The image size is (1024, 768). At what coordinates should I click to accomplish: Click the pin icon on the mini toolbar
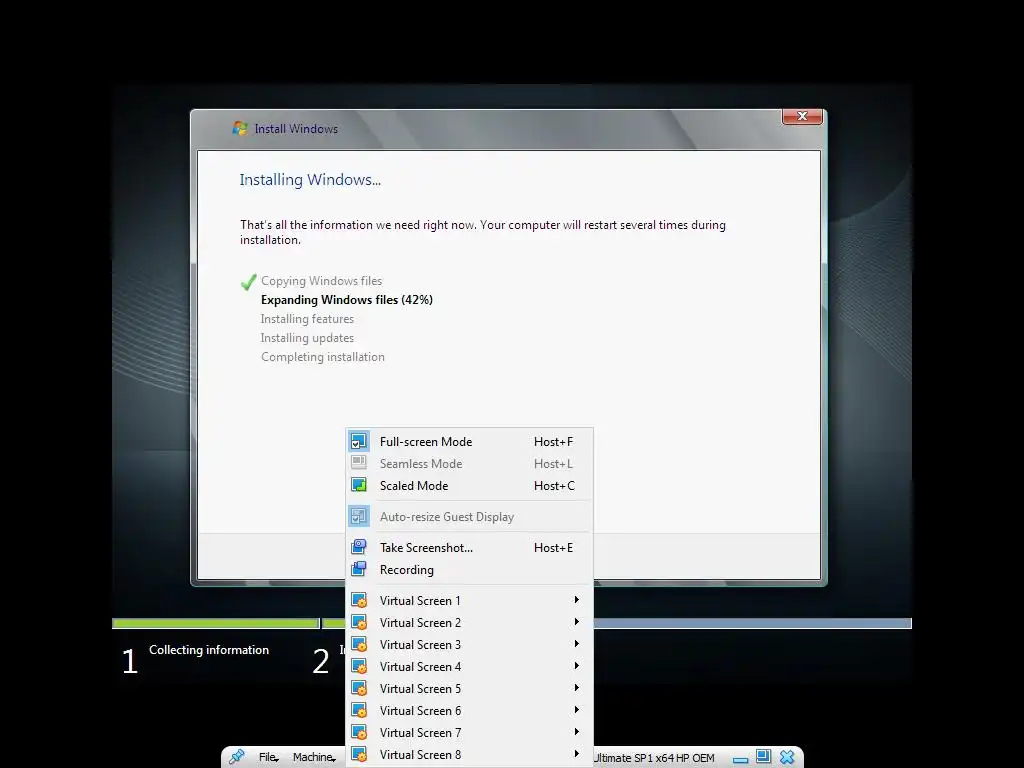236,757
